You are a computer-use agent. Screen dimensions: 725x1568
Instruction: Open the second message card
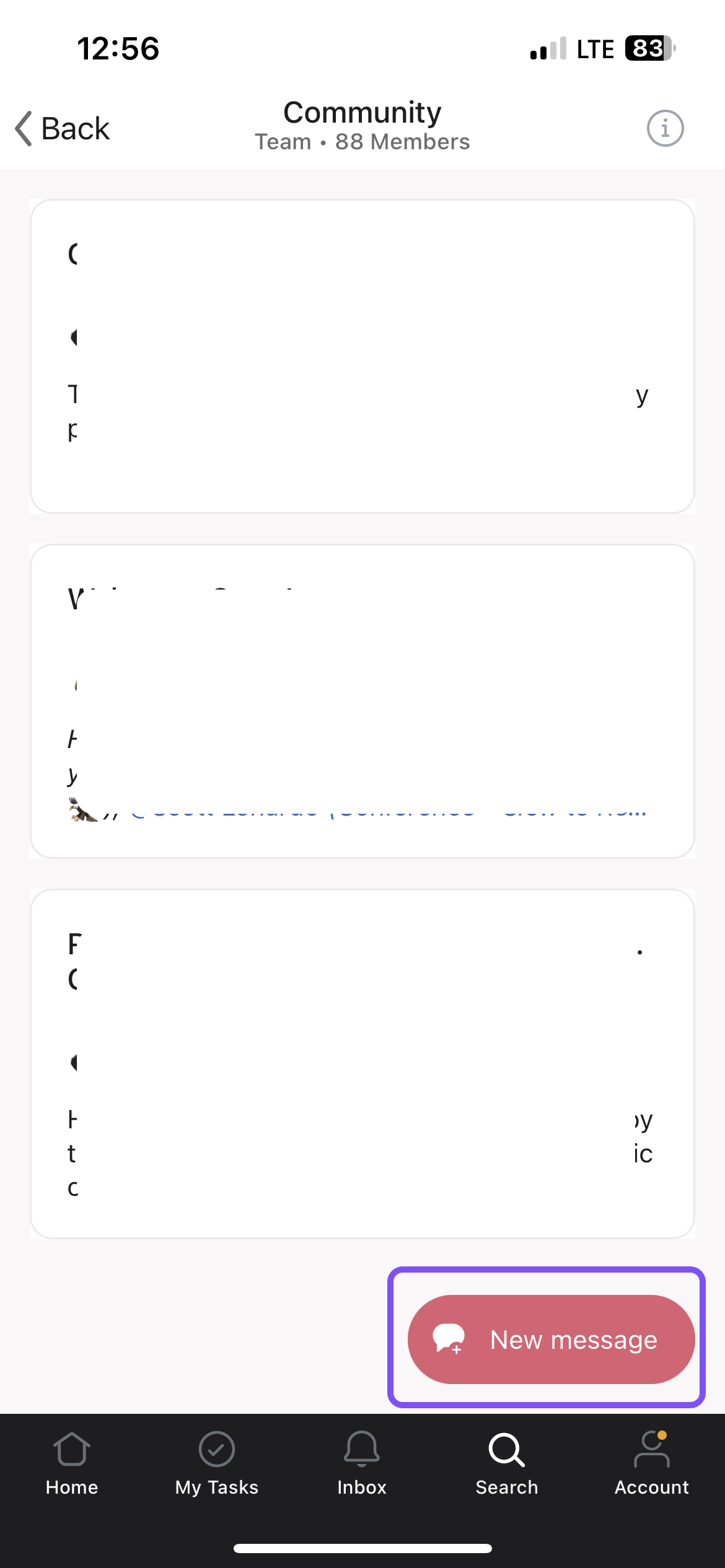(362, 701)
